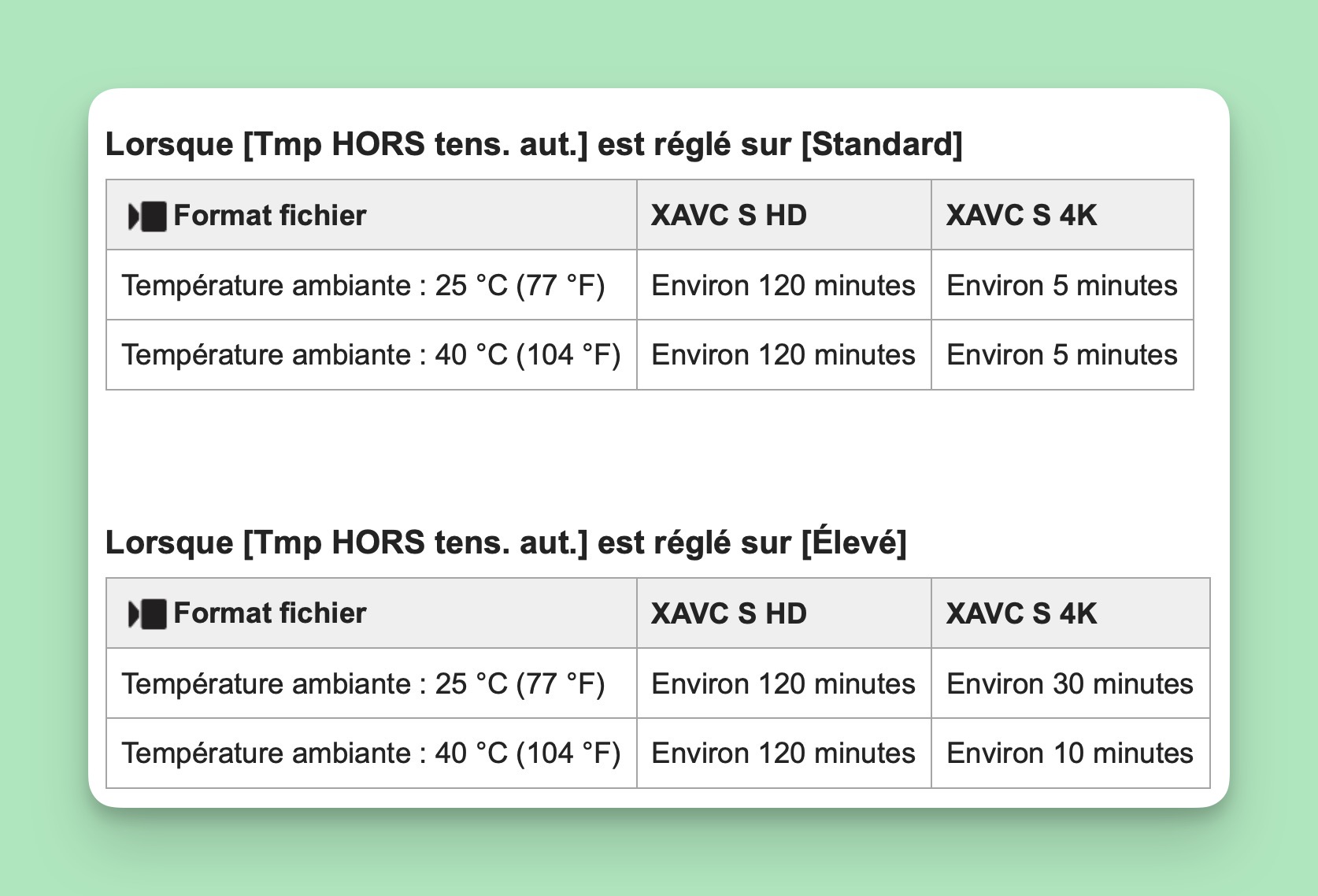
Task: Click the Standard setting heading text
Action: tap(534, 145)
